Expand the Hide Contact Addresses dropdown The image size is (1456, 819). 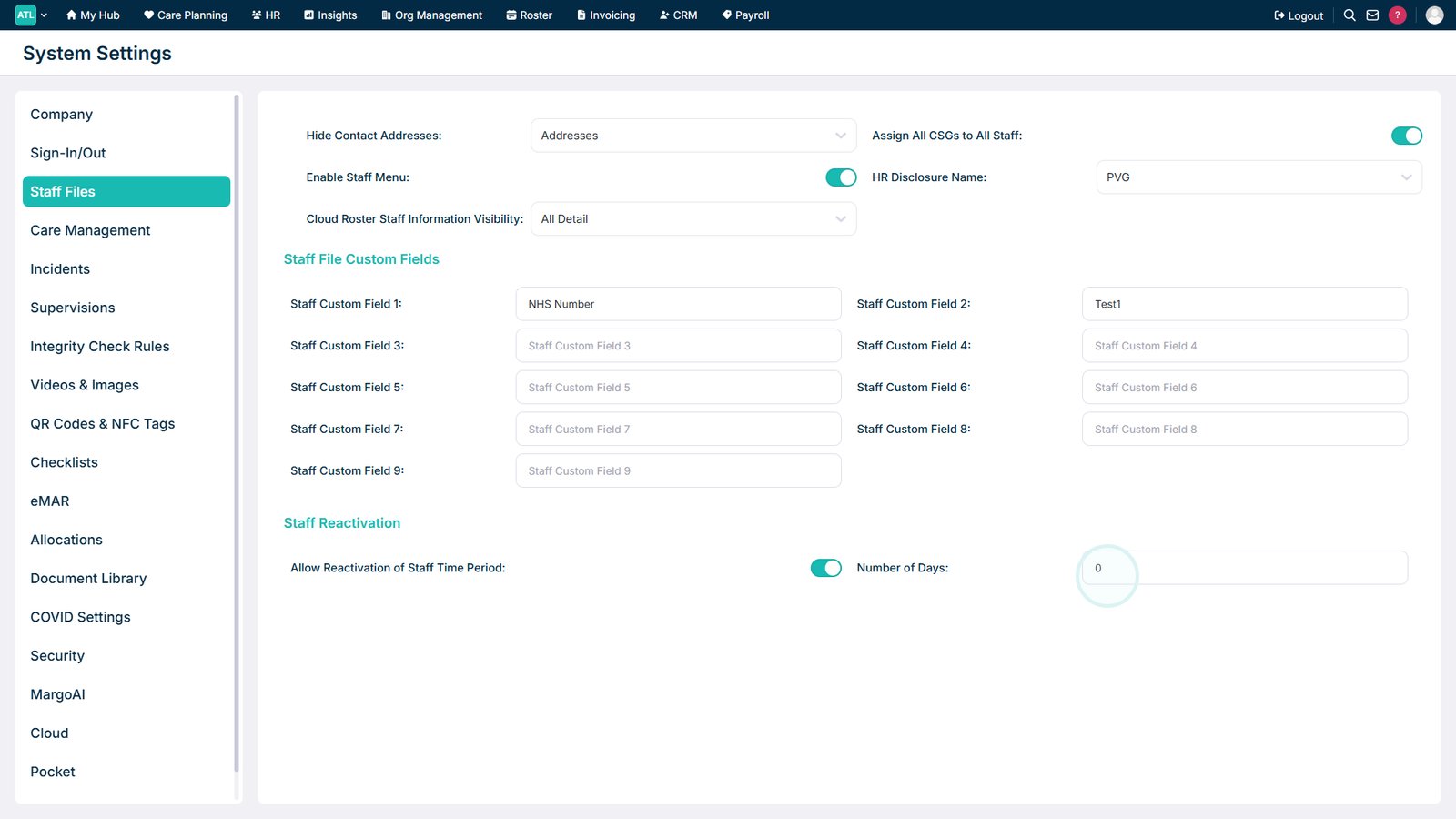(693, 136)
